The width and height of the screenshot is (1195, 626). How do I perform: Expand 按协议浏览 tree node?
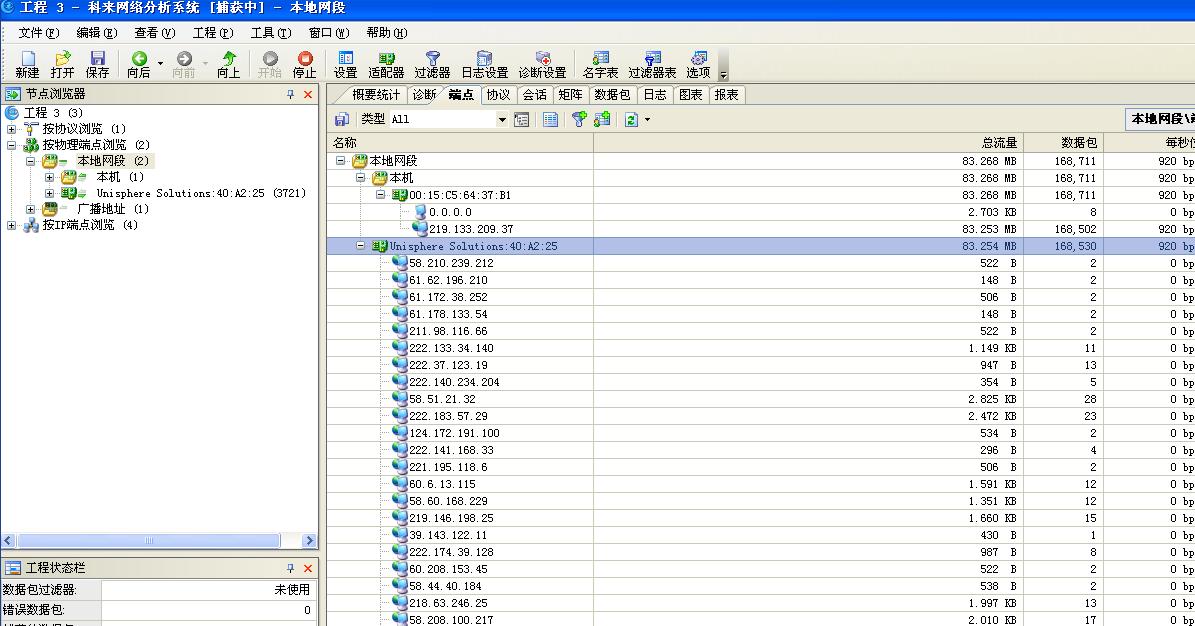coord(12,129)
